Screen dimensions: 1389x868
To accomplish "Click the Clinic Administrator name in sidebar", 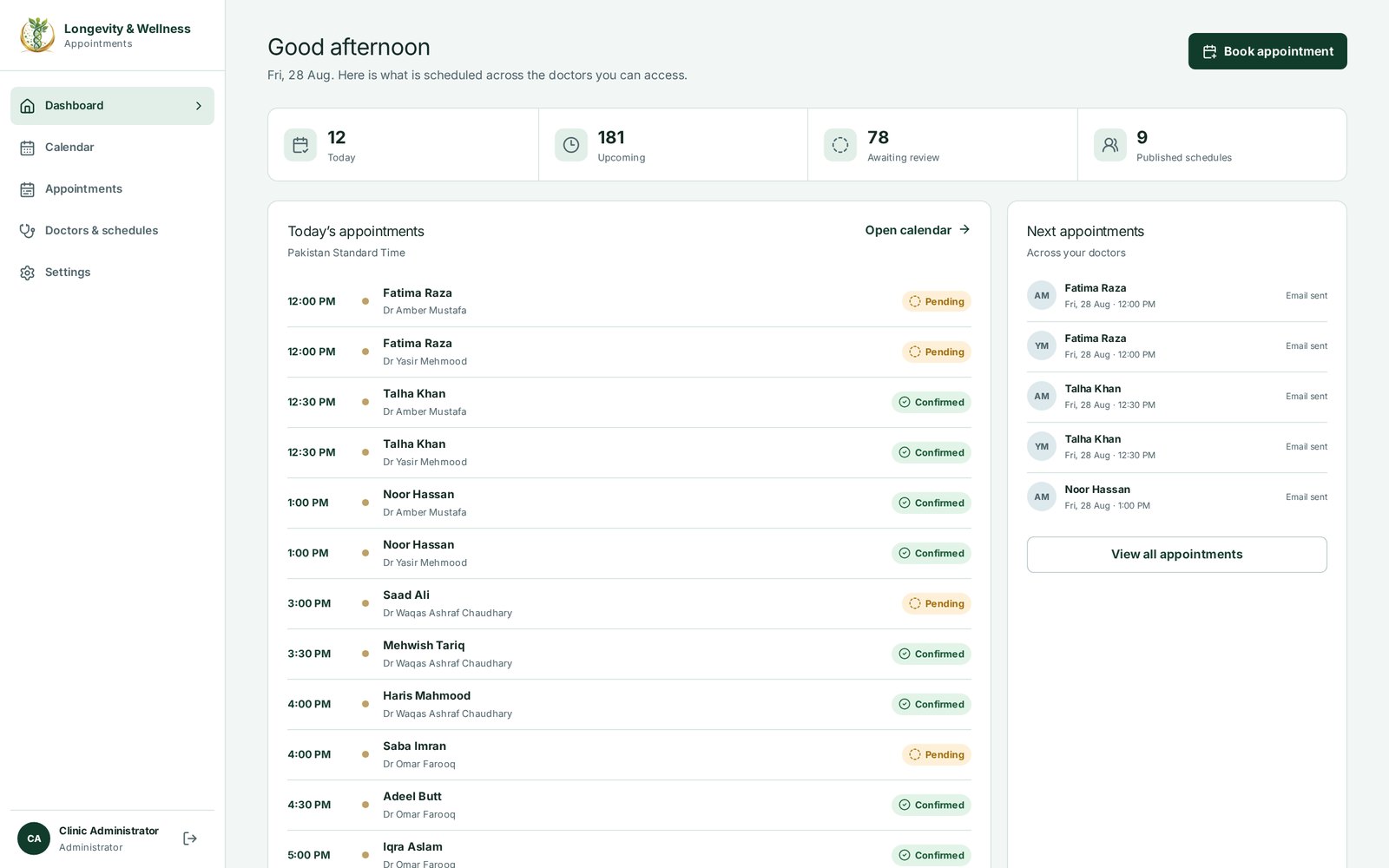I will pos(109,831).
